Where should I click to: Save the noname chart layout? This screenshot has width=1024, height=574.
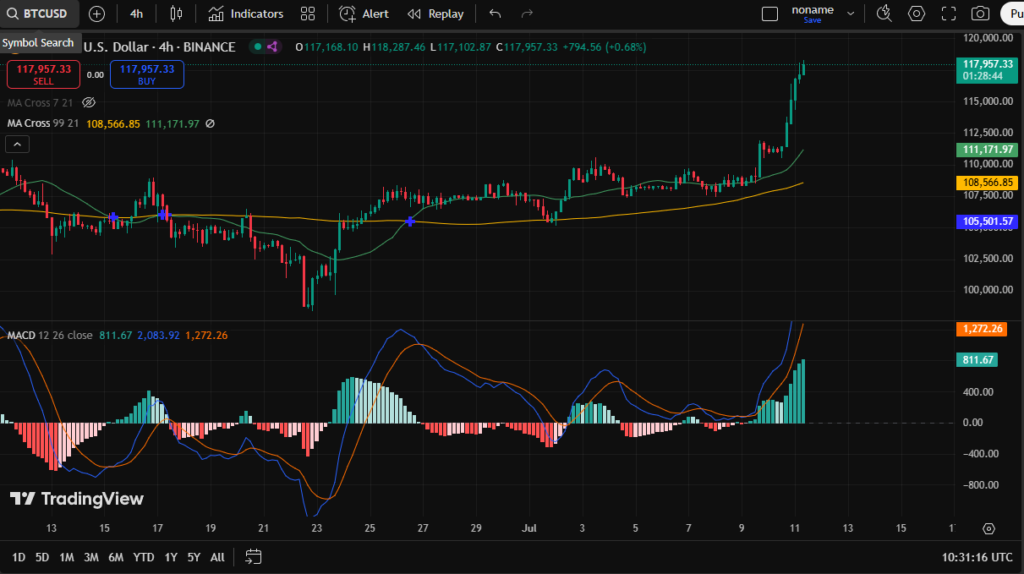pyautogui.click(x=812, y=20)
